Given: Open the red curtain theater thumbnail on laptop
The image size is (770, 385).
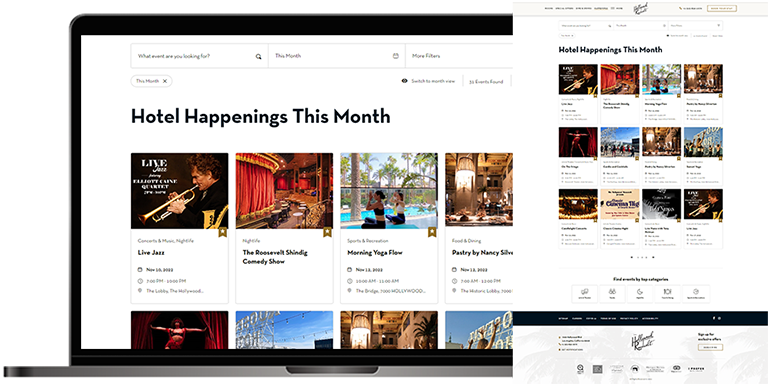Looking at the screenshot, I should point(284,191).
